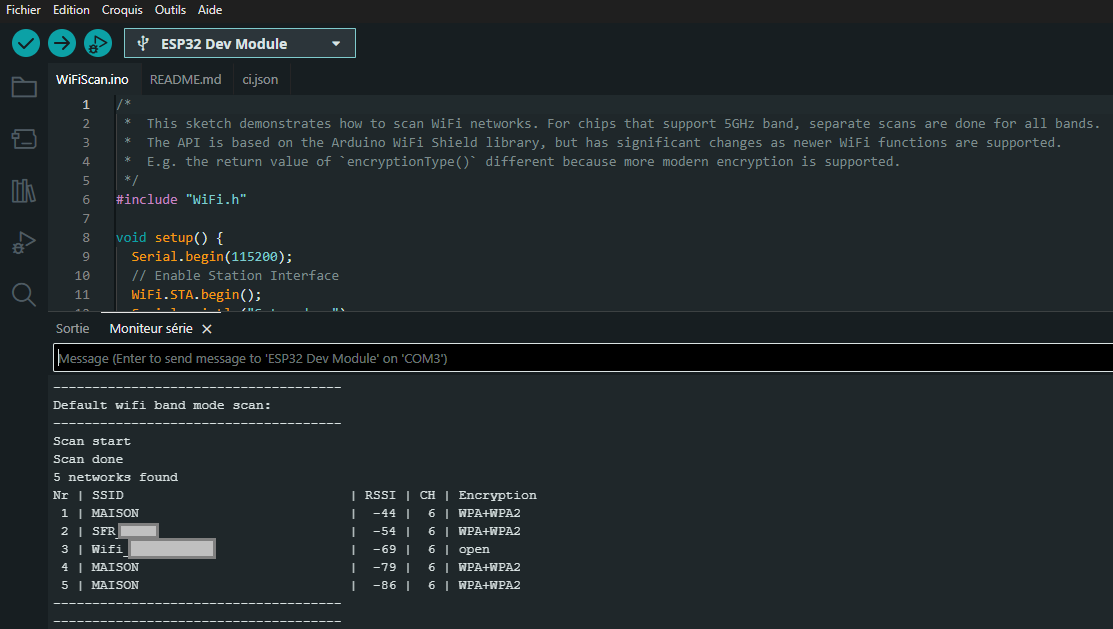Open the Outils menu

tap(170, 9)
